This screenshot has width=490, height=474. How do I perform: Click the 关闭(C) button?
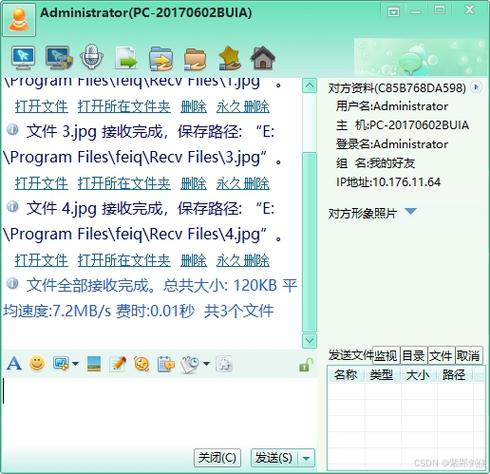point(217,458)
